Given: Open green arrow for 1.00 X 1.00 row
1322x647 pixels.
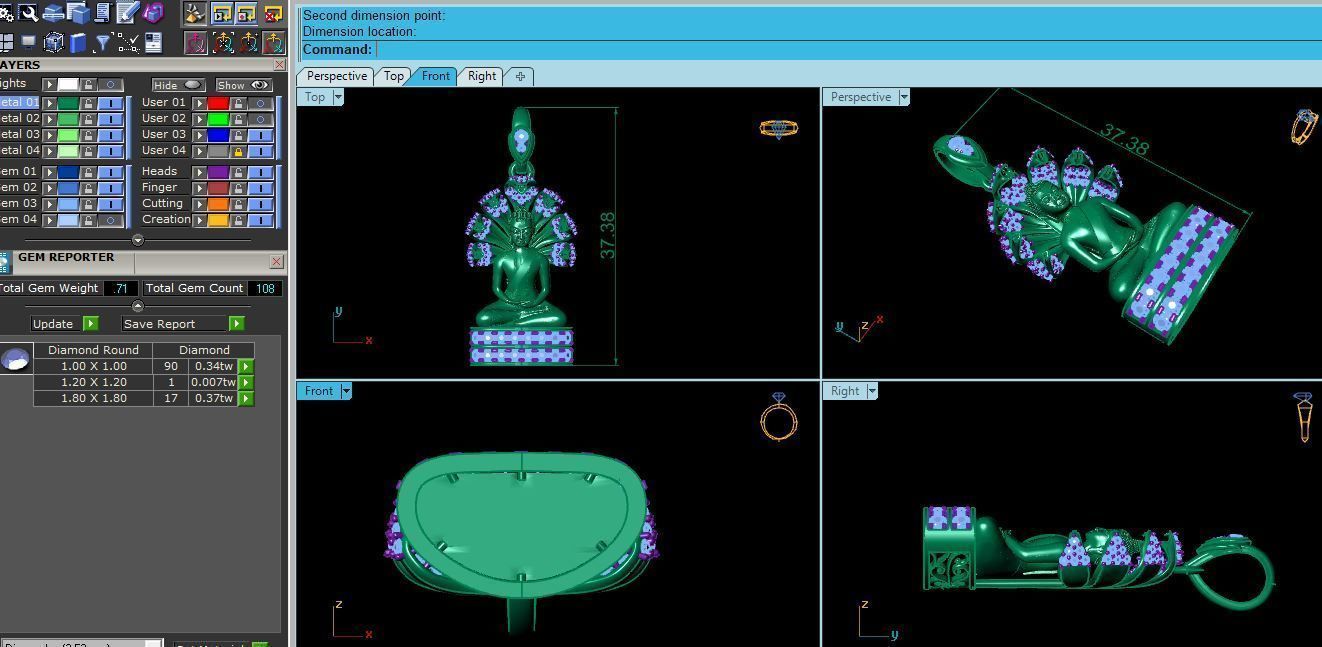Looking at the screenshot, I should 246,366.
